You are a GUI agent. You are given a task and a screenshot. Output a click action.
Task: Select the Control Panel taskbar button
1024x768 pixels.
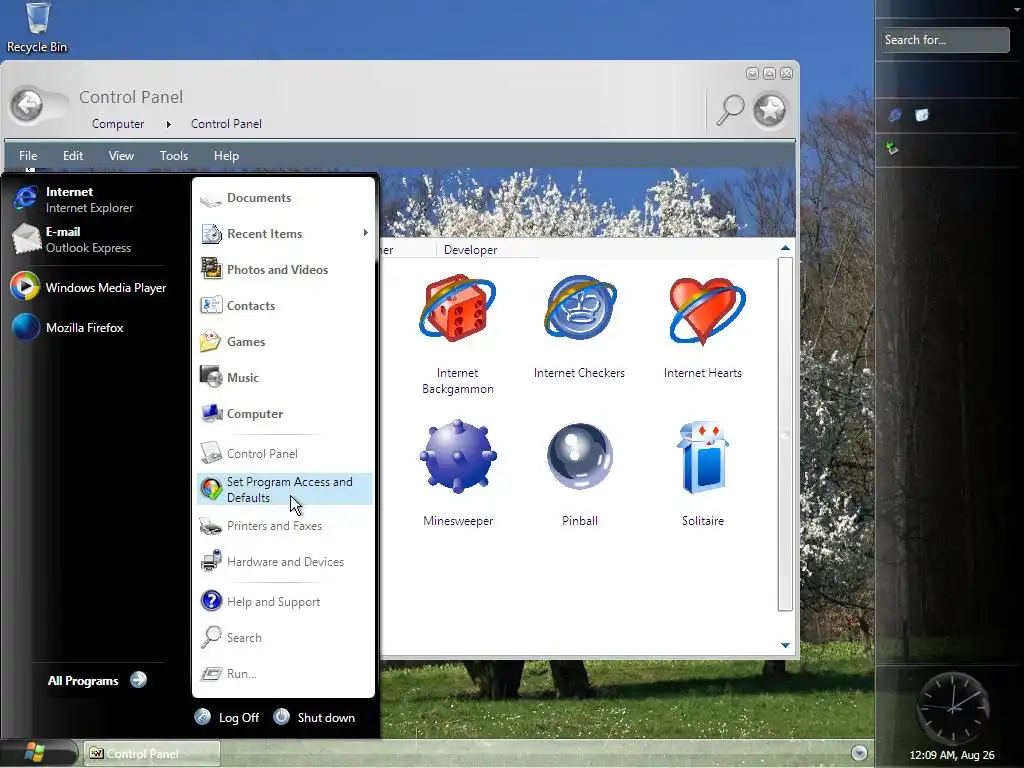[x=152, y=753]
